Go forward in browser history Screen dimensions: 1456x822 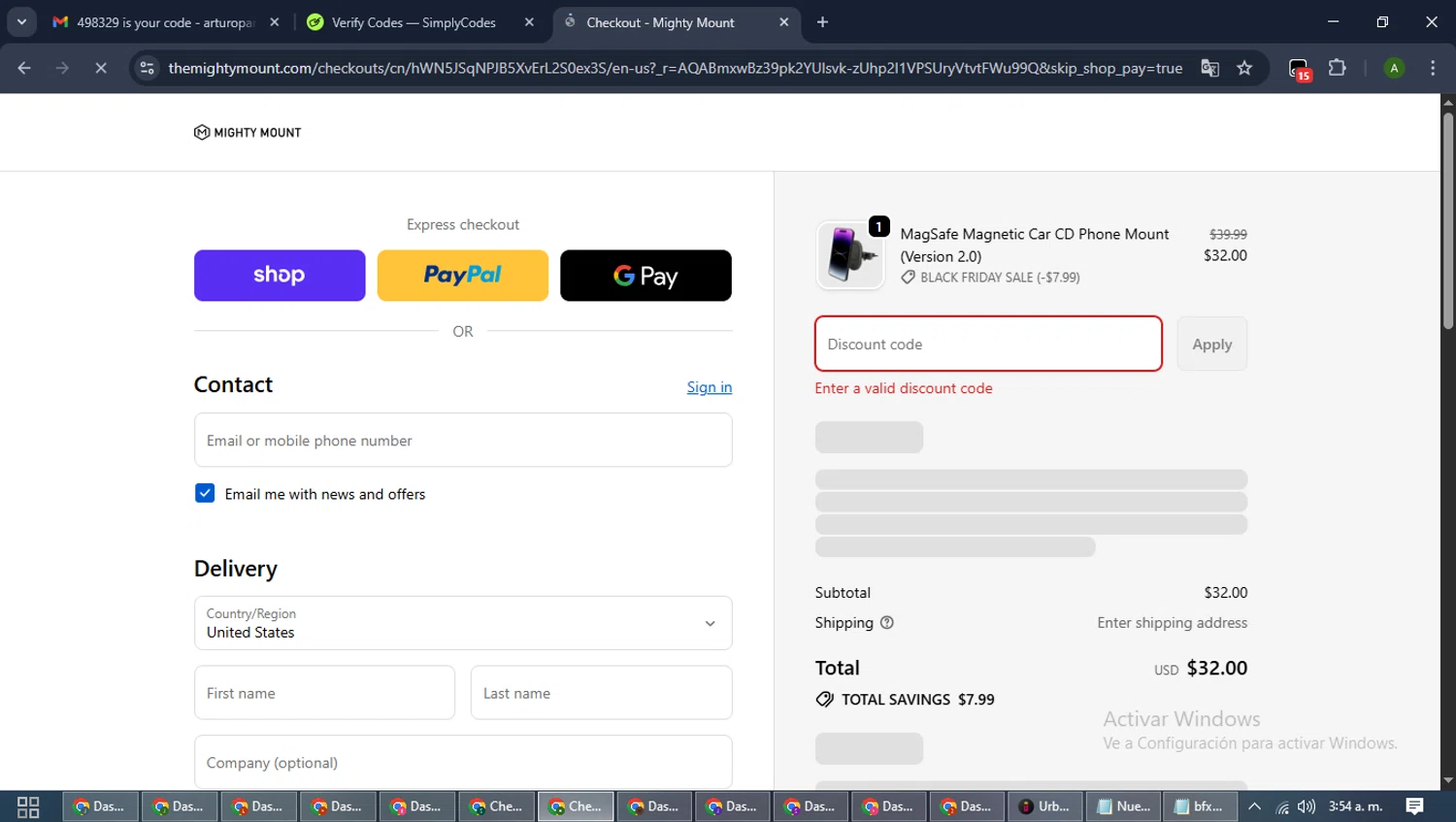click(62, 68)
